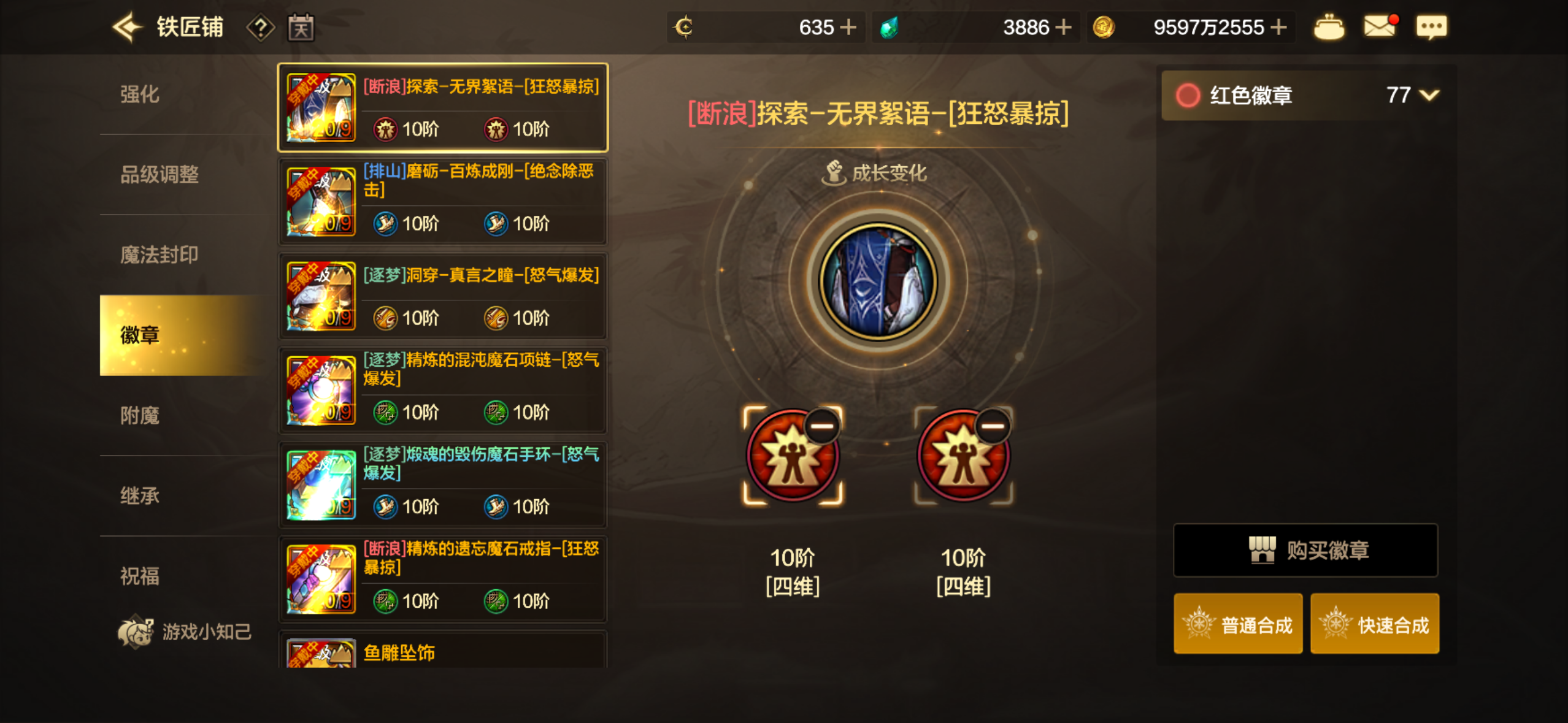The height and width of the screenshot is (723, 1568).
Task: Open the calendar icon in header
Action: coord(301,28)
